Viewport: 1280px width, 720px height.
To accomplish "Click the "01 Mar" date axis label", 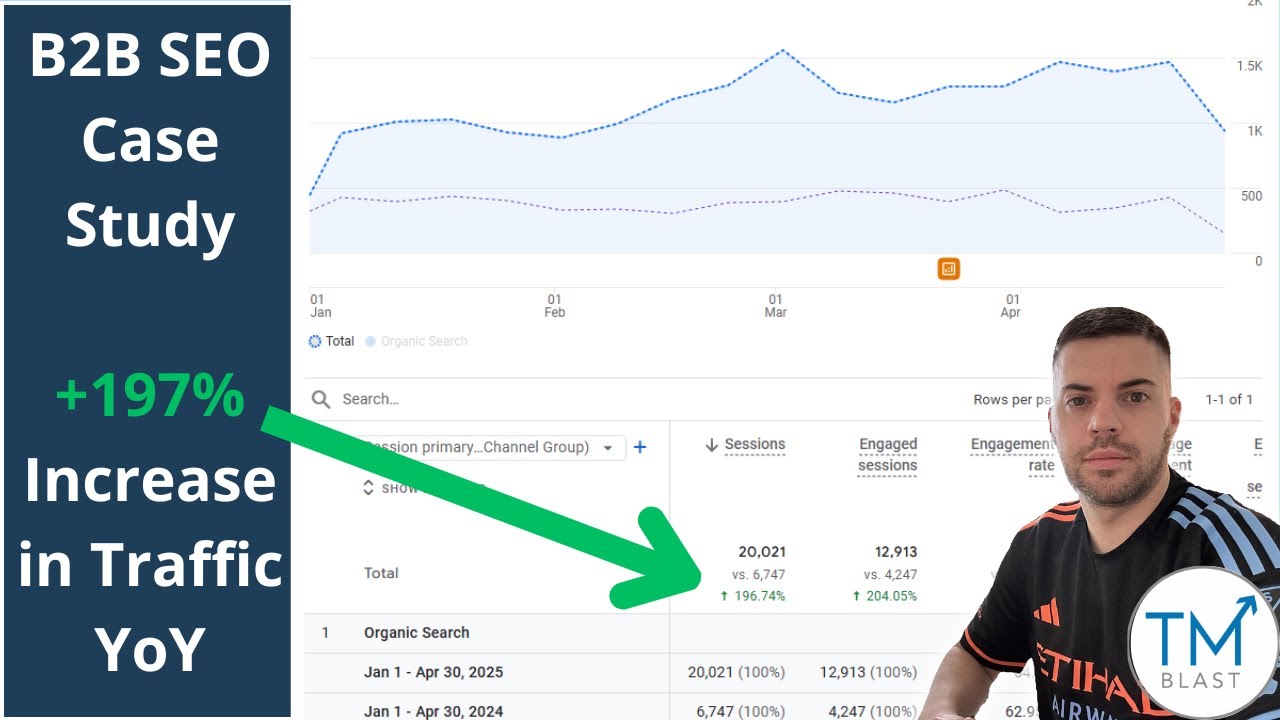I will 775,306.
